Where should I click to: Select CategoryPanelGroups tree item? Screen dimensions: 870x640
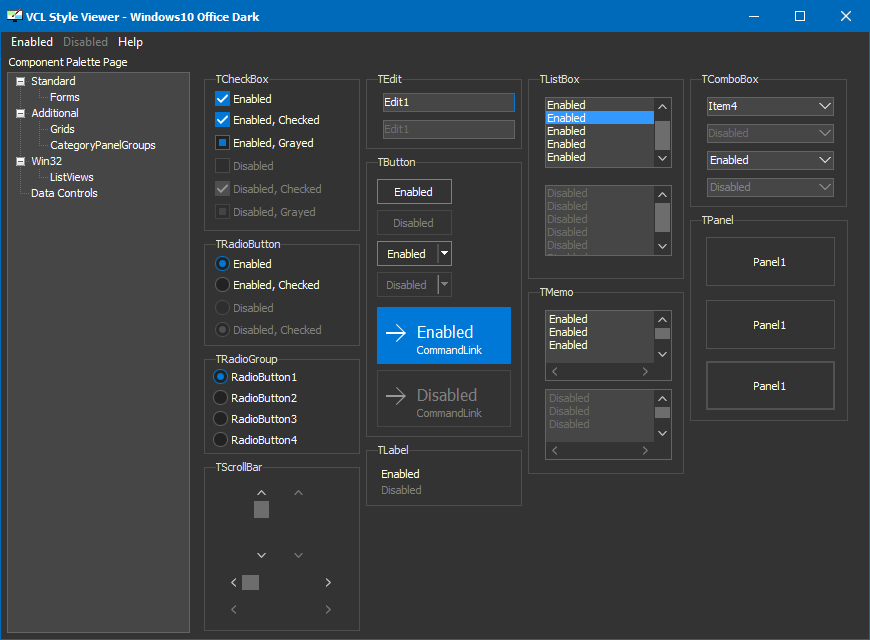[x=103, y=145]
